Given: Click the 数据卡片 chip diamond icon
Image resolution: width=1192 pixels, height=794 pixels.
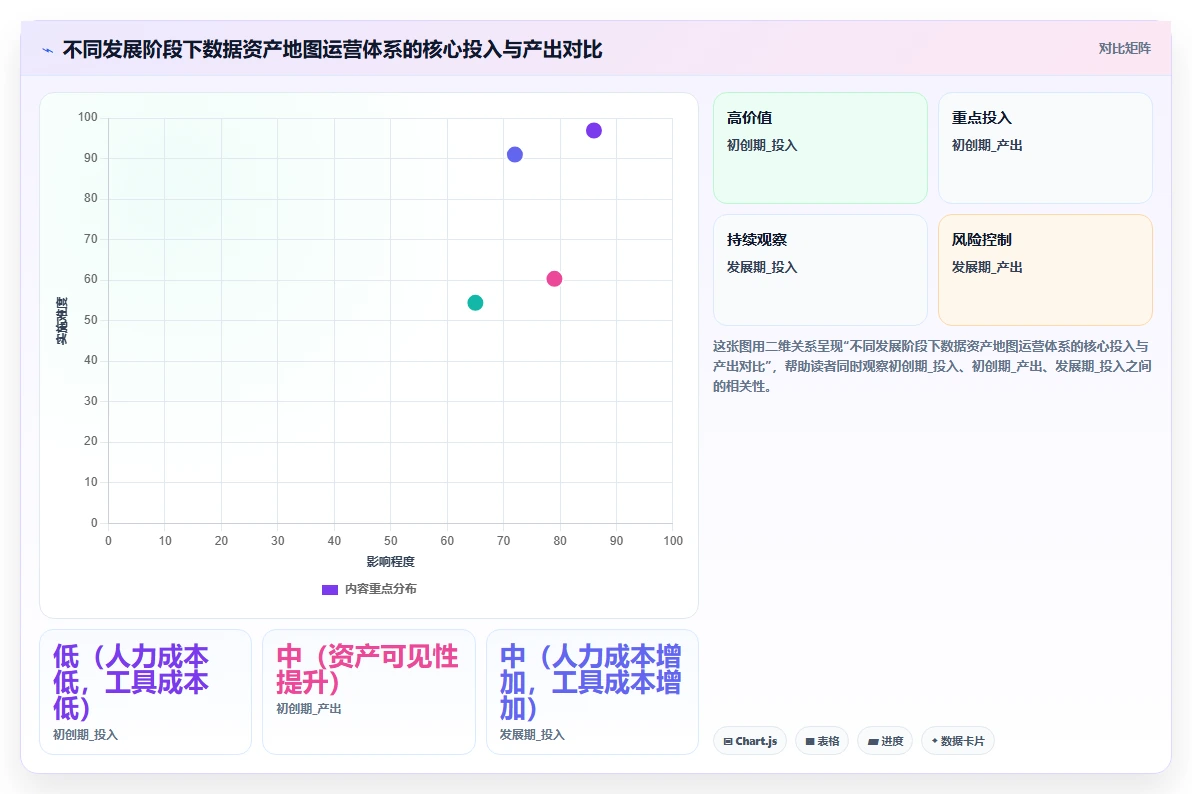Looking at the screenshot, I should 934,741.
